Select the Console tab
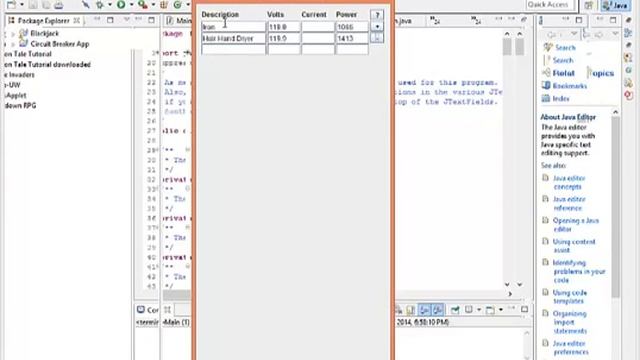Screen dimensions: 640x360 148,310
